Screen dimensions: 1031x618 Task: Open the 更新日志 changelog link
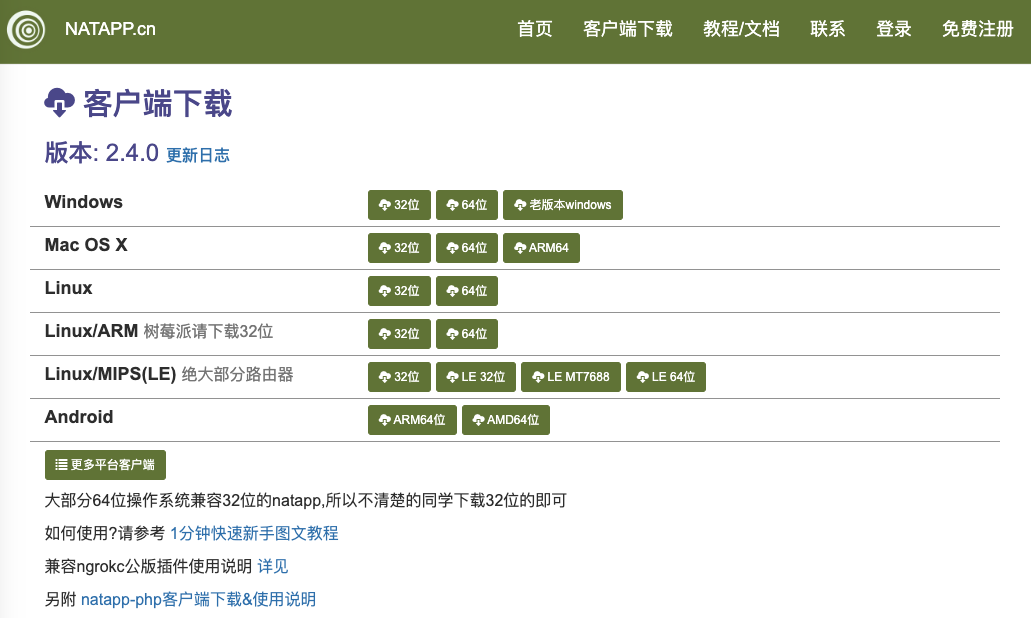point(198,155)
